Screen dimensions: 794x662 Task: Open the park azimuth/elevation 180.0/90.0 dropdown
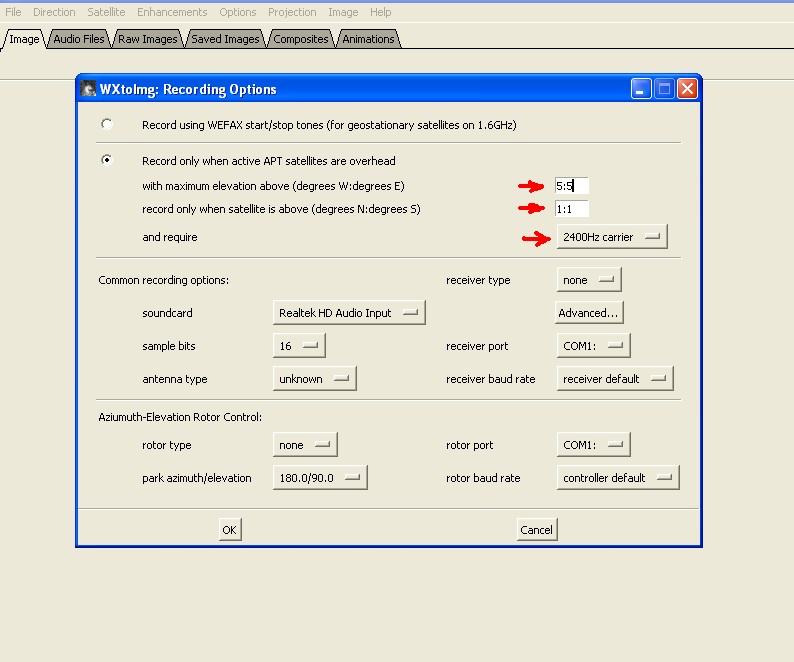(x=320, y=477)
